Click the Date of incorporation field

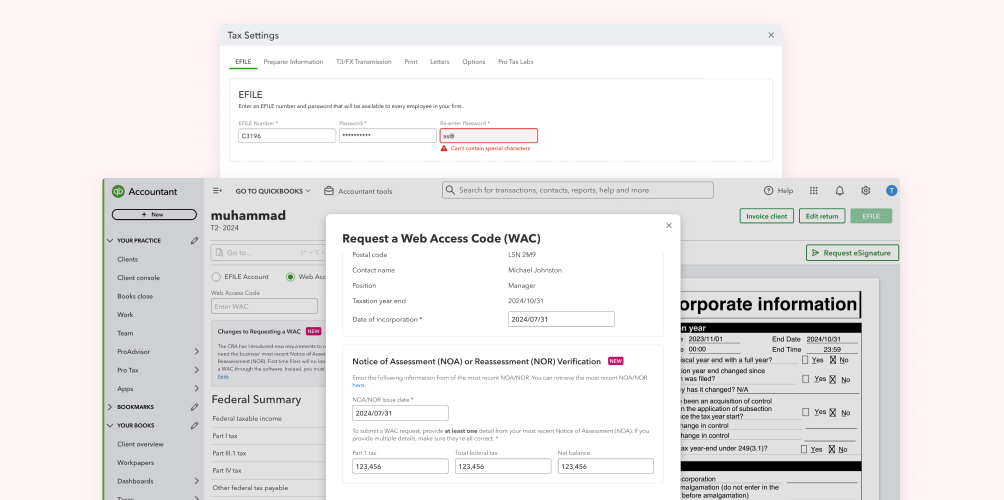pyautogui.click(x=562, y=319)
